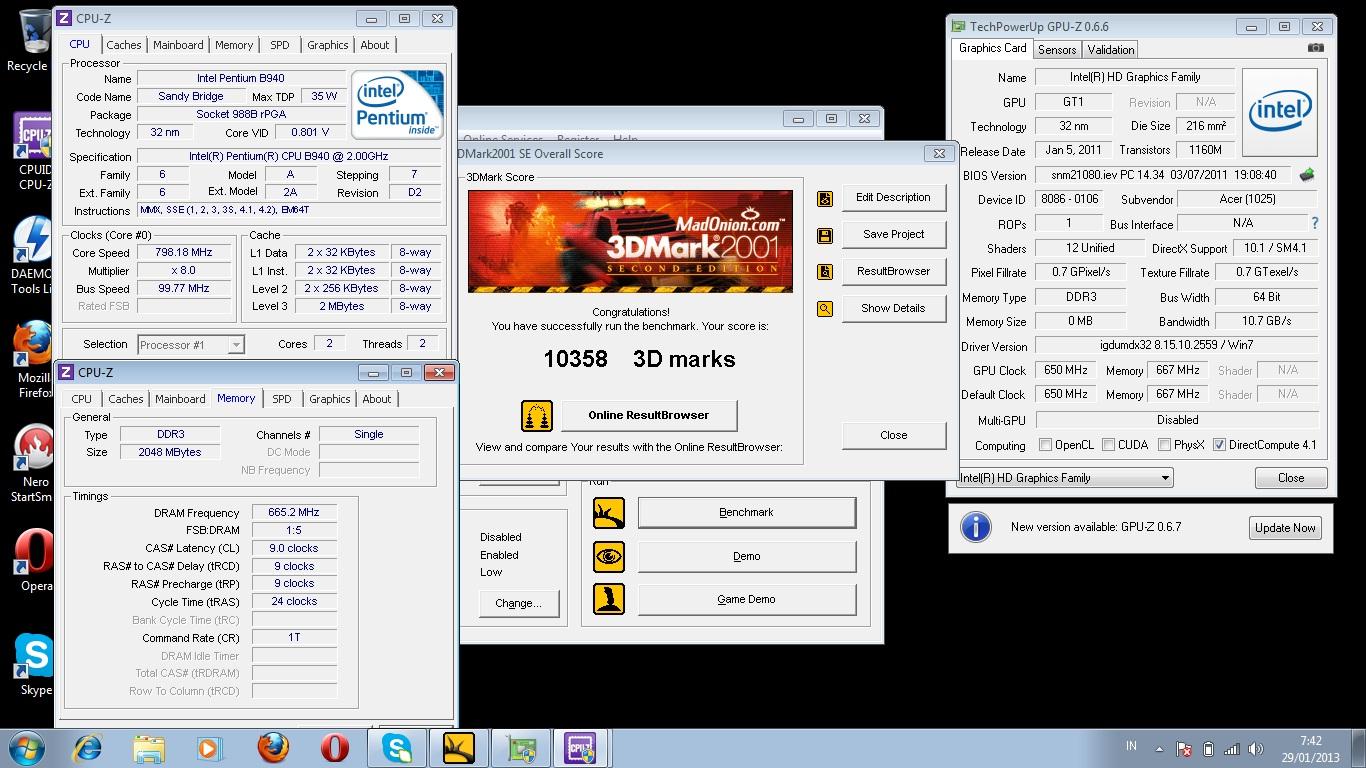Click the Save Project floppy icon
1366x768 pixels.
pyautogui.click(x=825, y=236)
